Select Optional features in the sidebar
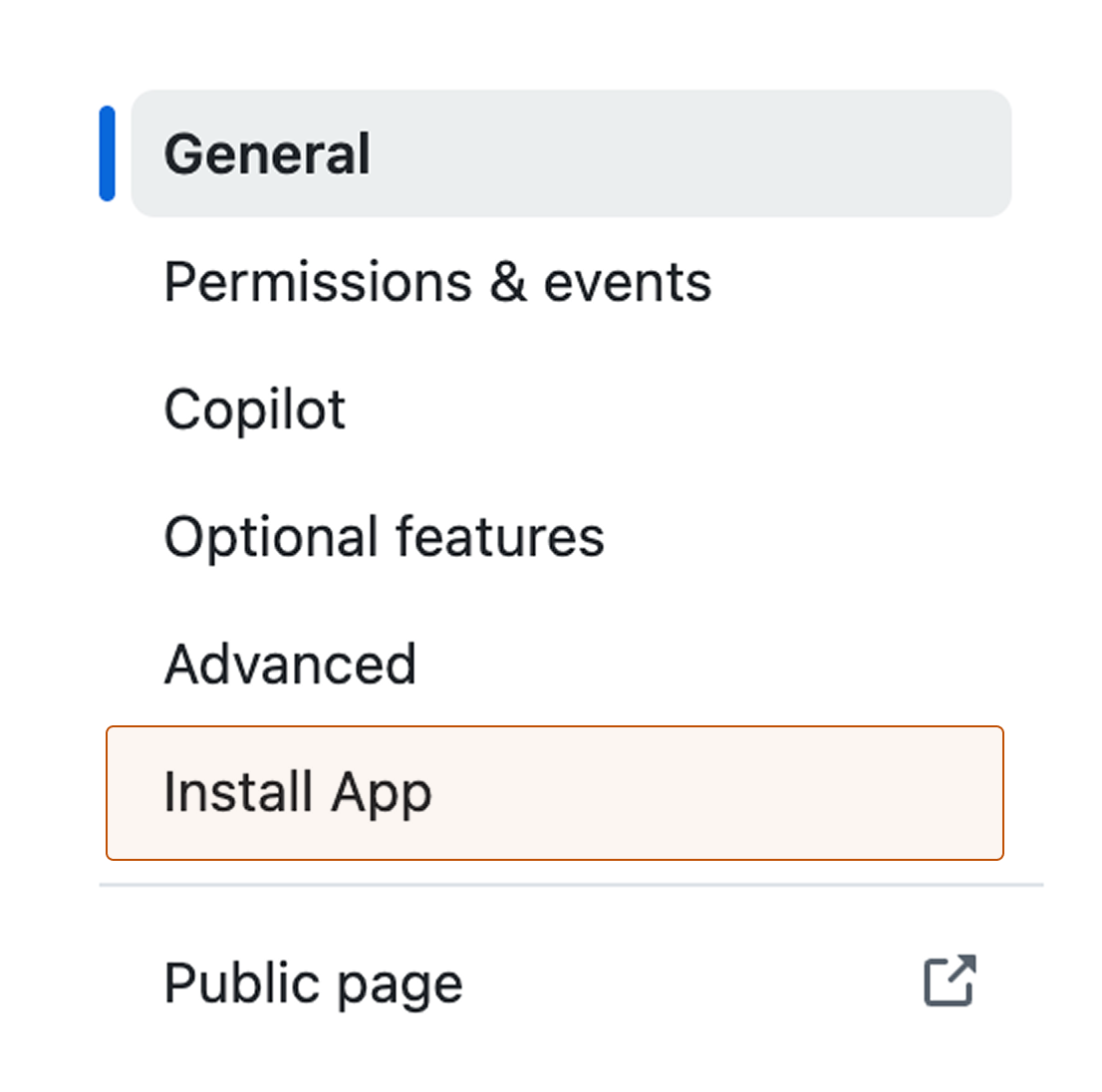The width and height of the screenshot is (1102, 1092). (385, 536)
